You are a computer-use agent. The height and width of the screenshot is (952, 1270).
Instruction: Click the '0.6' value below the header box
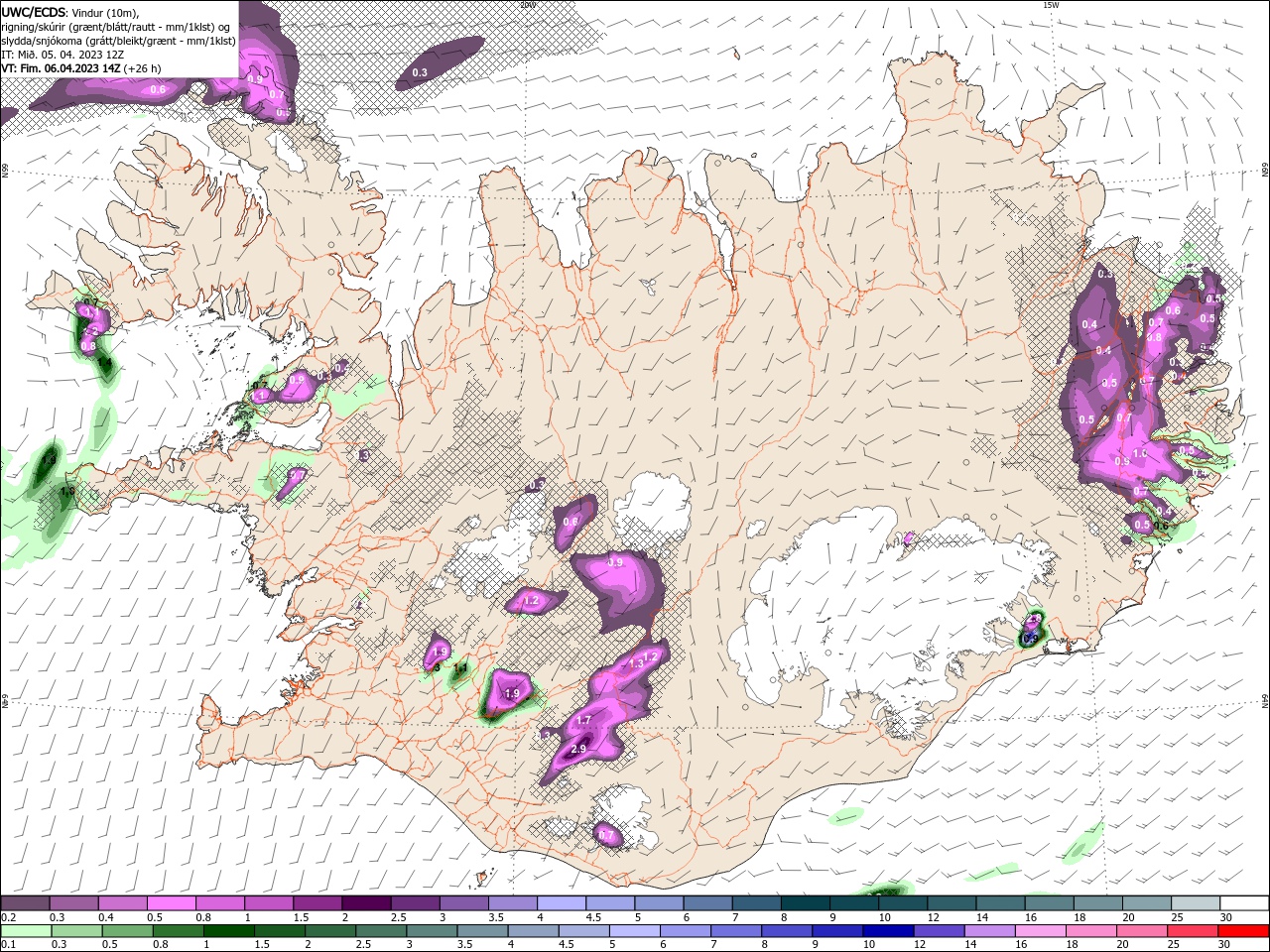pyautogui.click(x=158, y=89)
